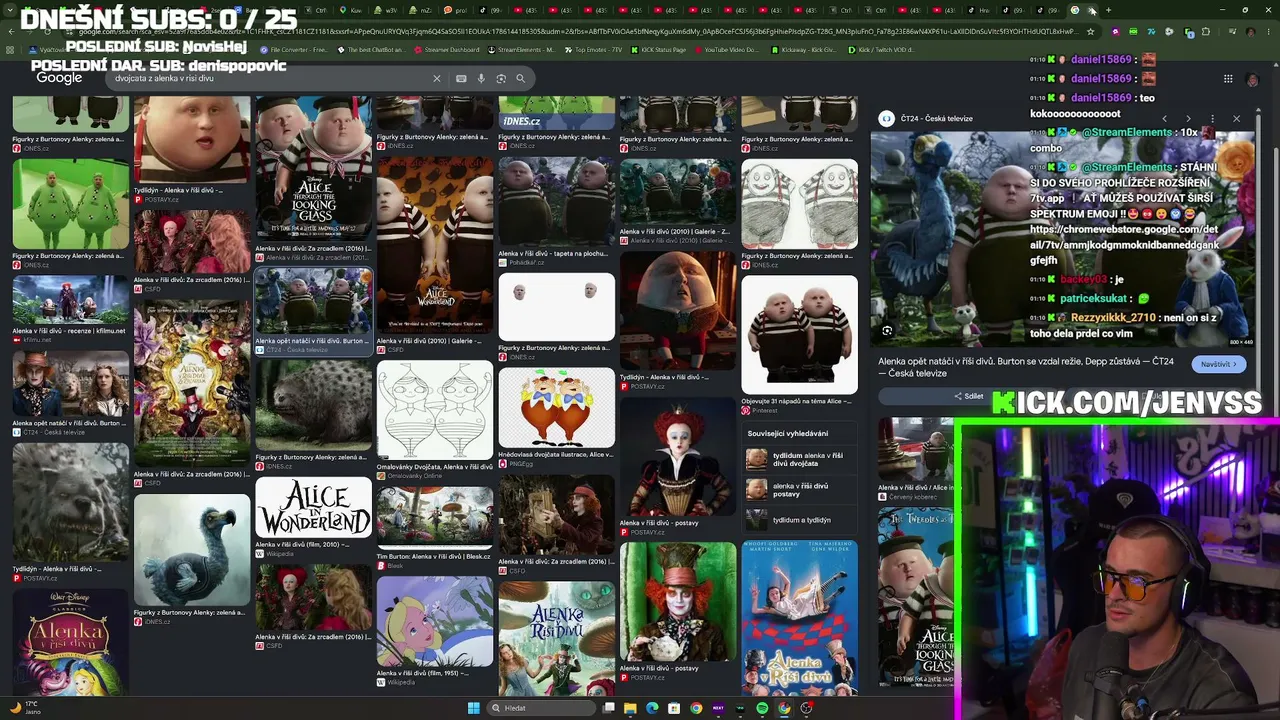
Task: Select related search 'alenka v říši divů postavy'
Action: tap(799, 490)
